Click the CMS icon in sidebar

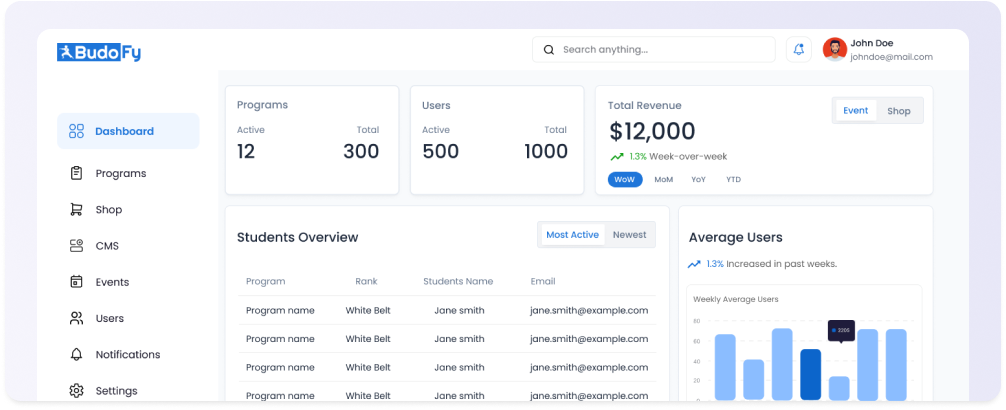click(76, 246)
